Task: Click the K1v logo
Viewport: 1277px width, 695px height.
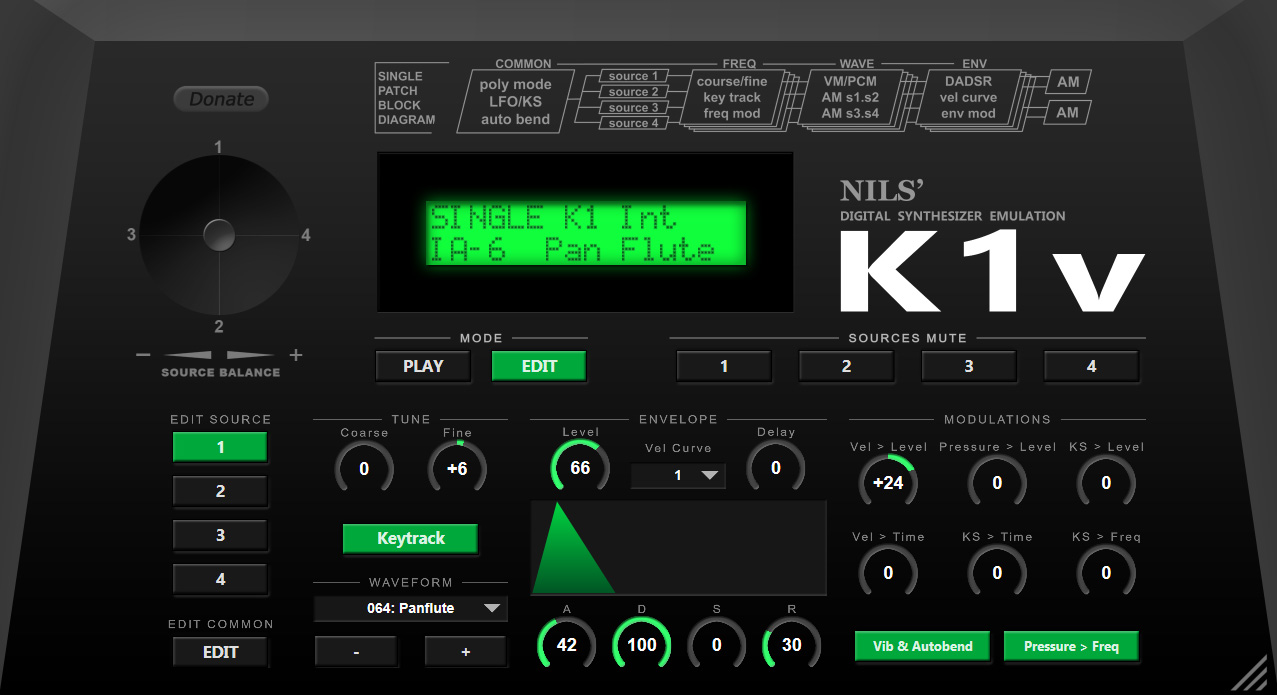Action: tap(991, 270)
